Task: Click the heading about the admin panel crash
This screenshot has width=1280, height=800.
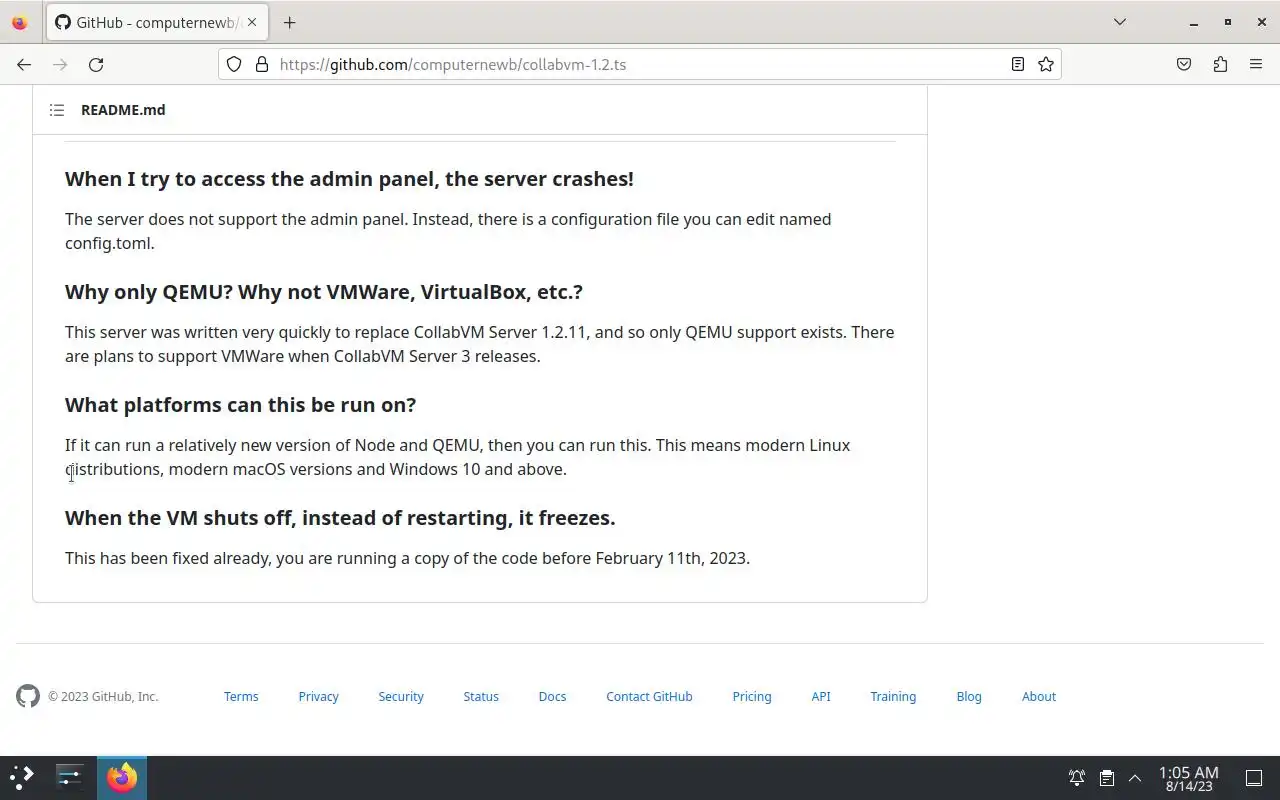Action: [x=349, y=179]
